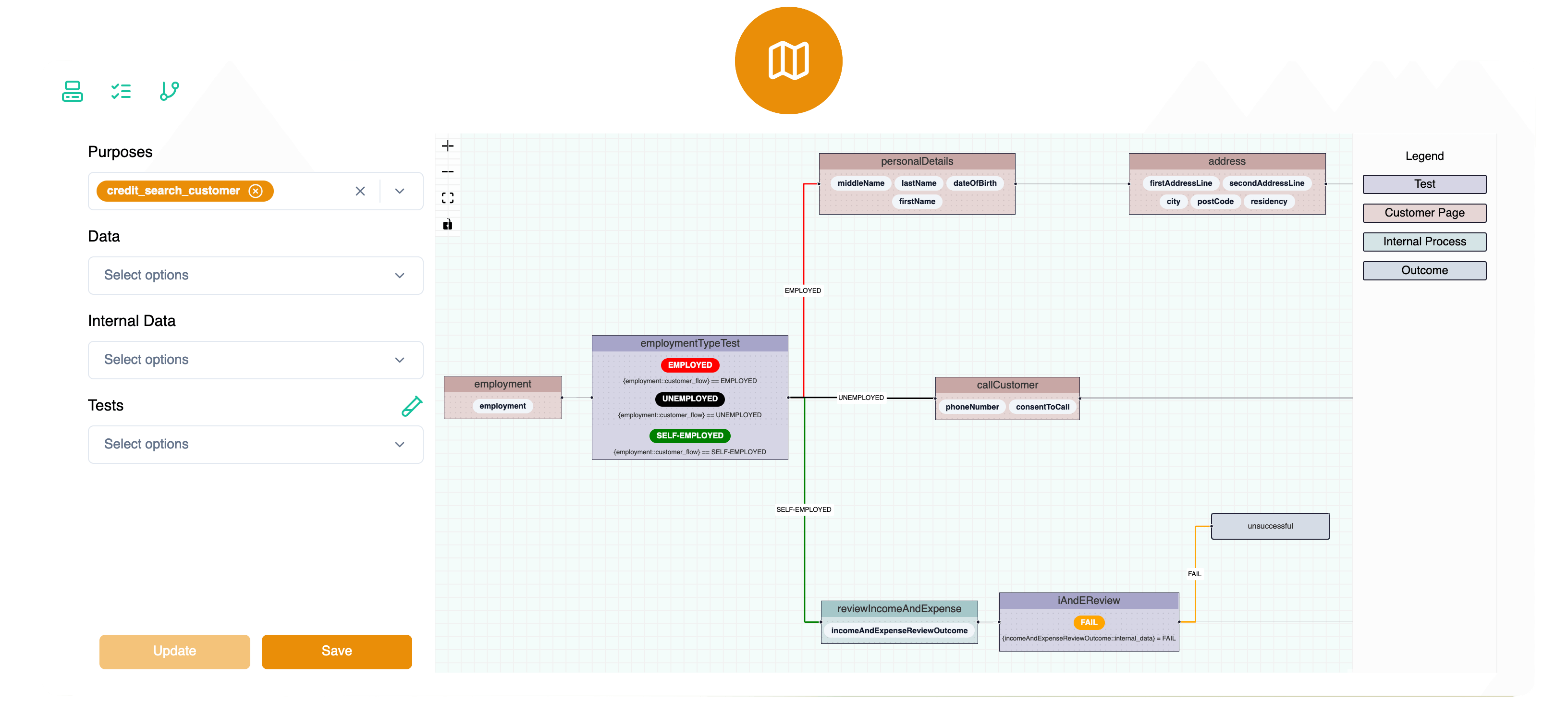Click the FAIL edge label
This screenshot has height=725, width=1568.
[1194, 574]
